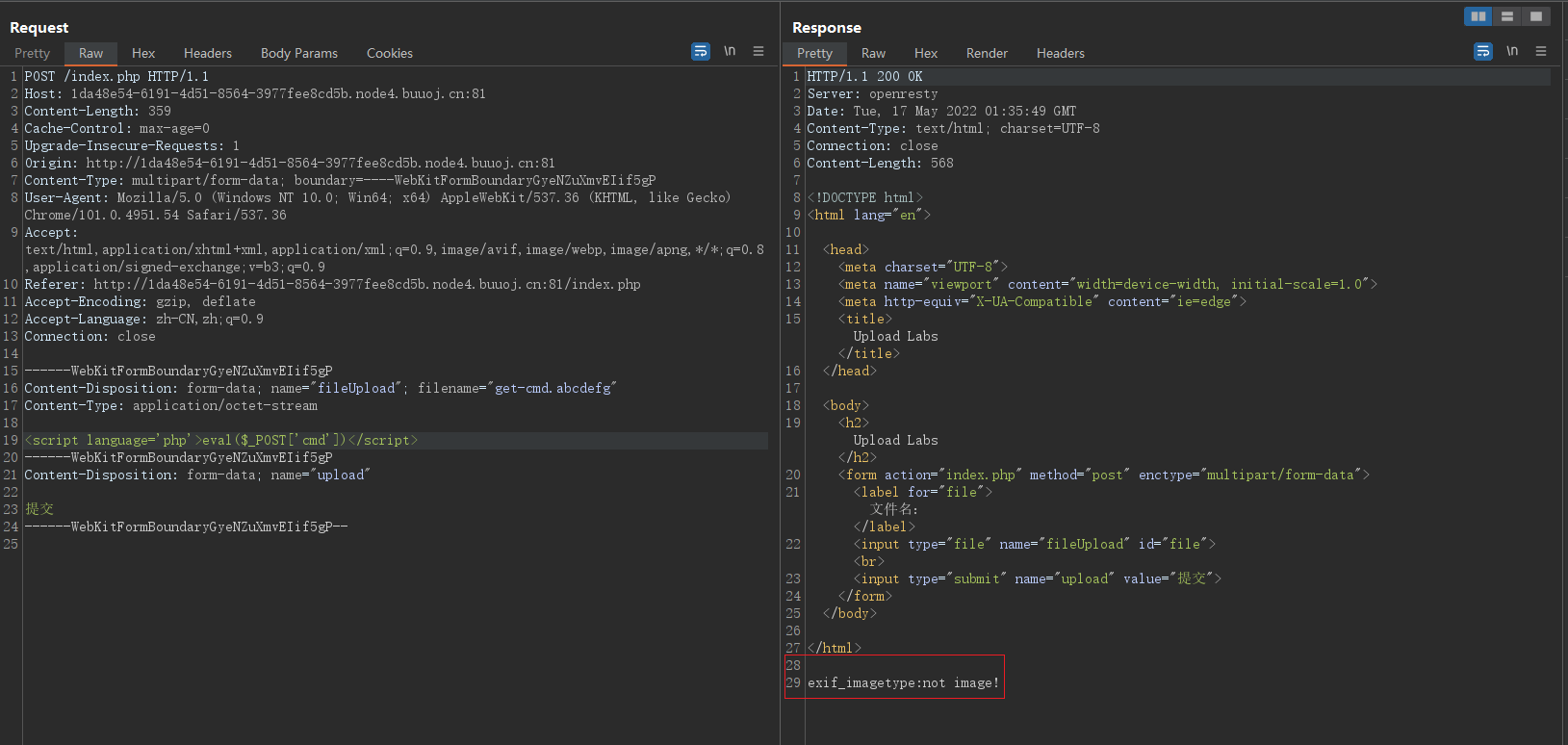Click the label for="file" line

point(923,492)
